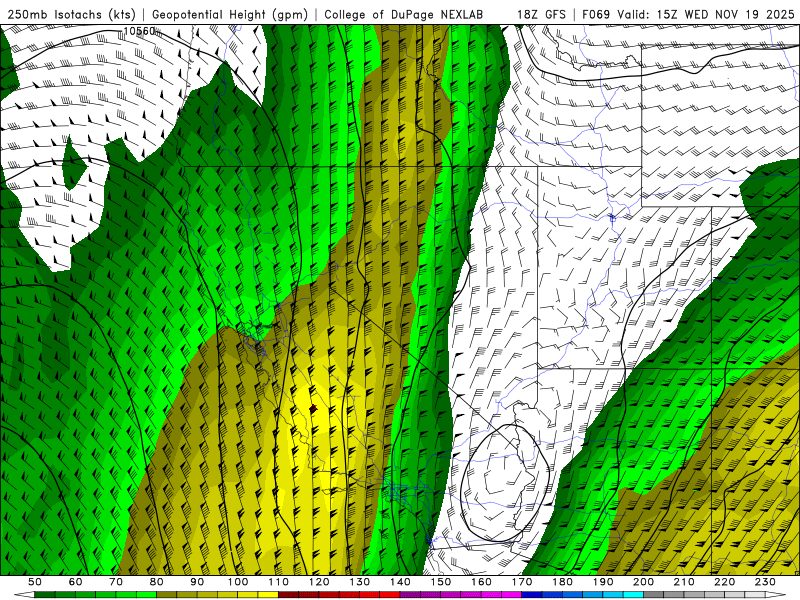Screen dimensions: 800x600
Task: Click the '10560' height contour label
Action: pos(140,31)
